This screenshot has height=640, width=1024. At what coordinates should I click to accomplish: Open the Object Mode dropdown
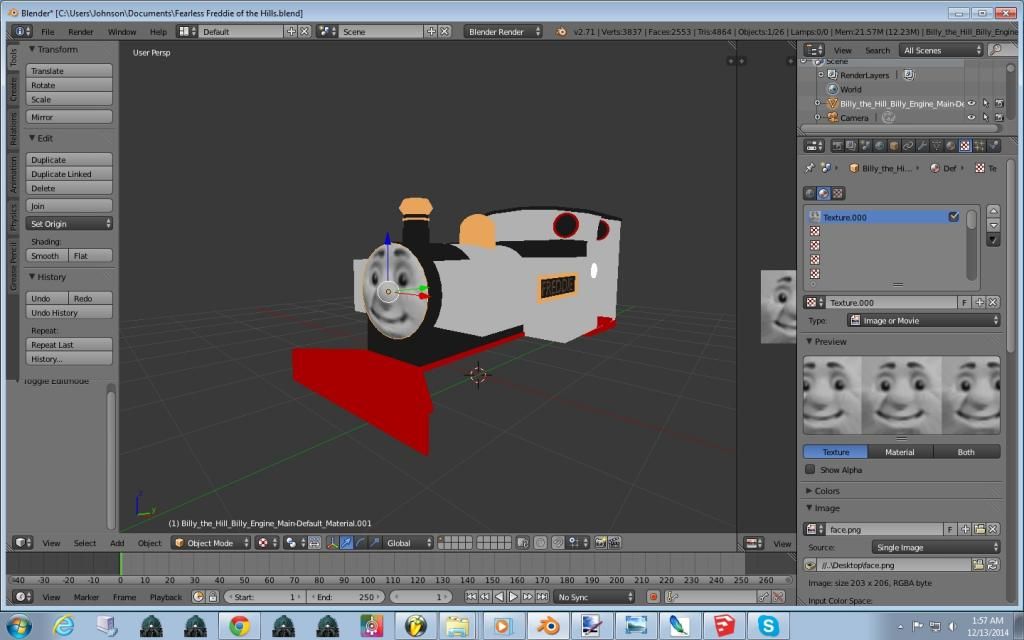tap(211, 543)
